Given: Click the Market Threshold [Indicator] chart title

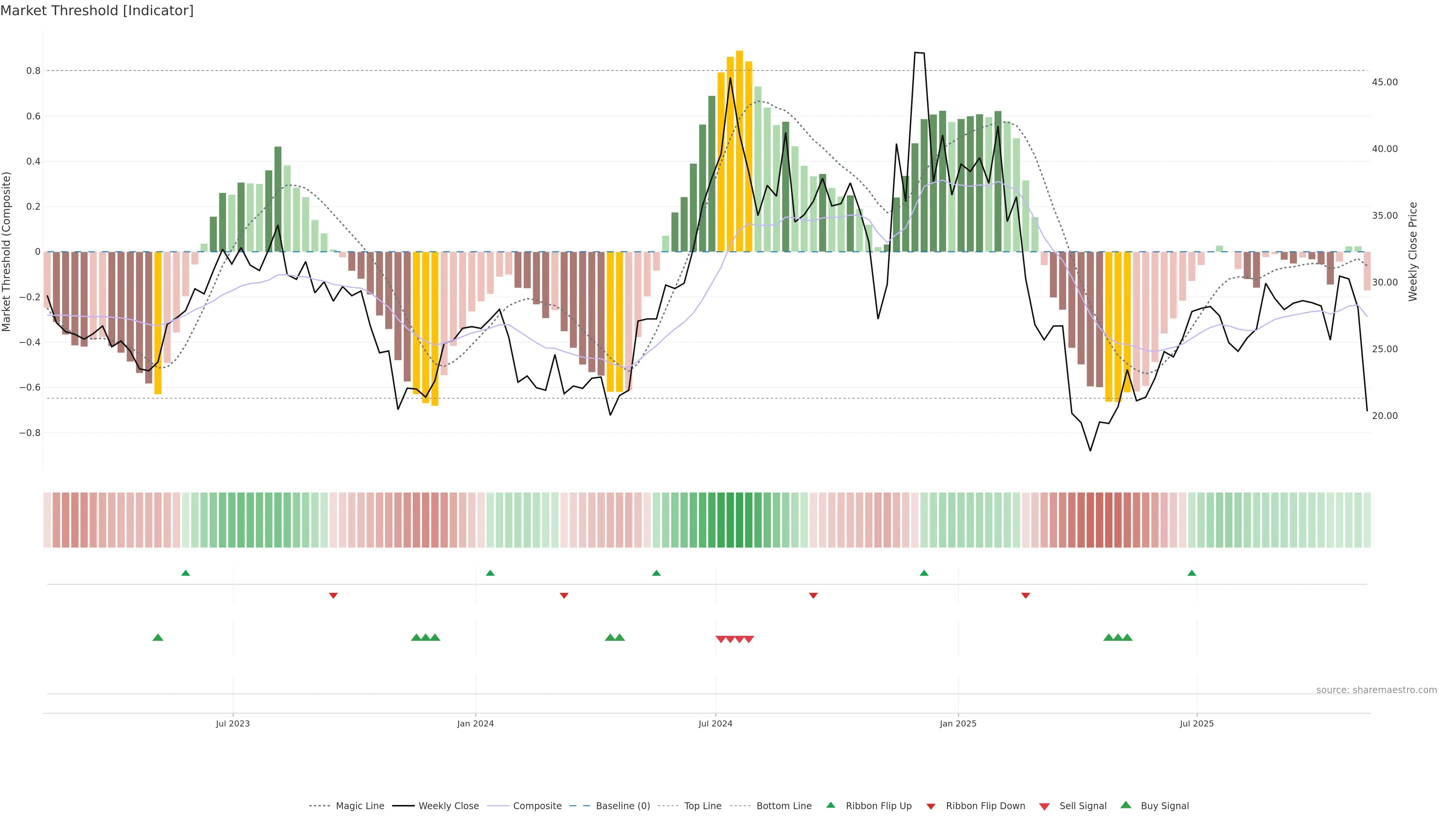Looking at the screenshot, I should (97, 11).
